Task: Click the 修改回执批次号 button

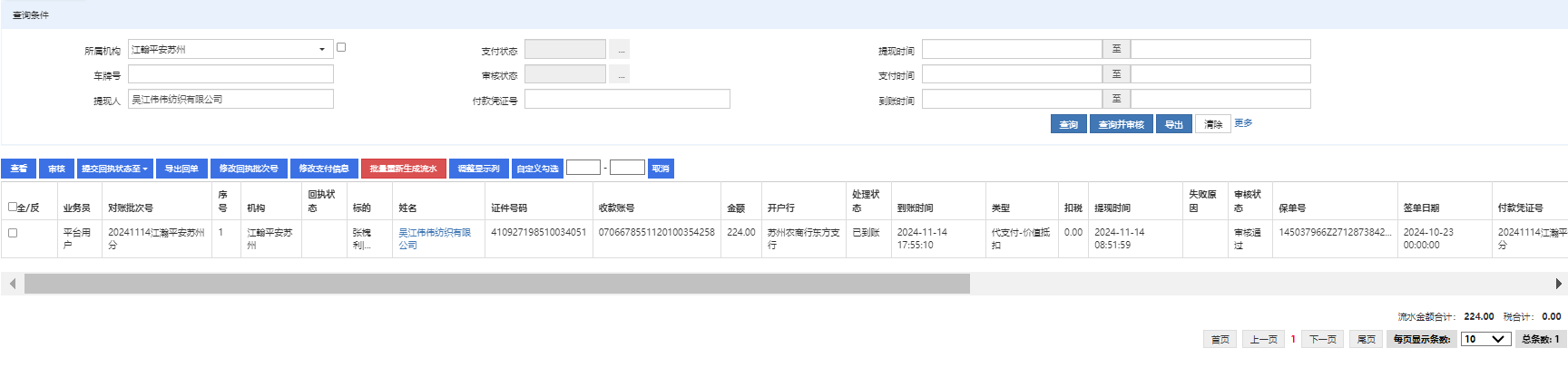Action: point(249,169)
